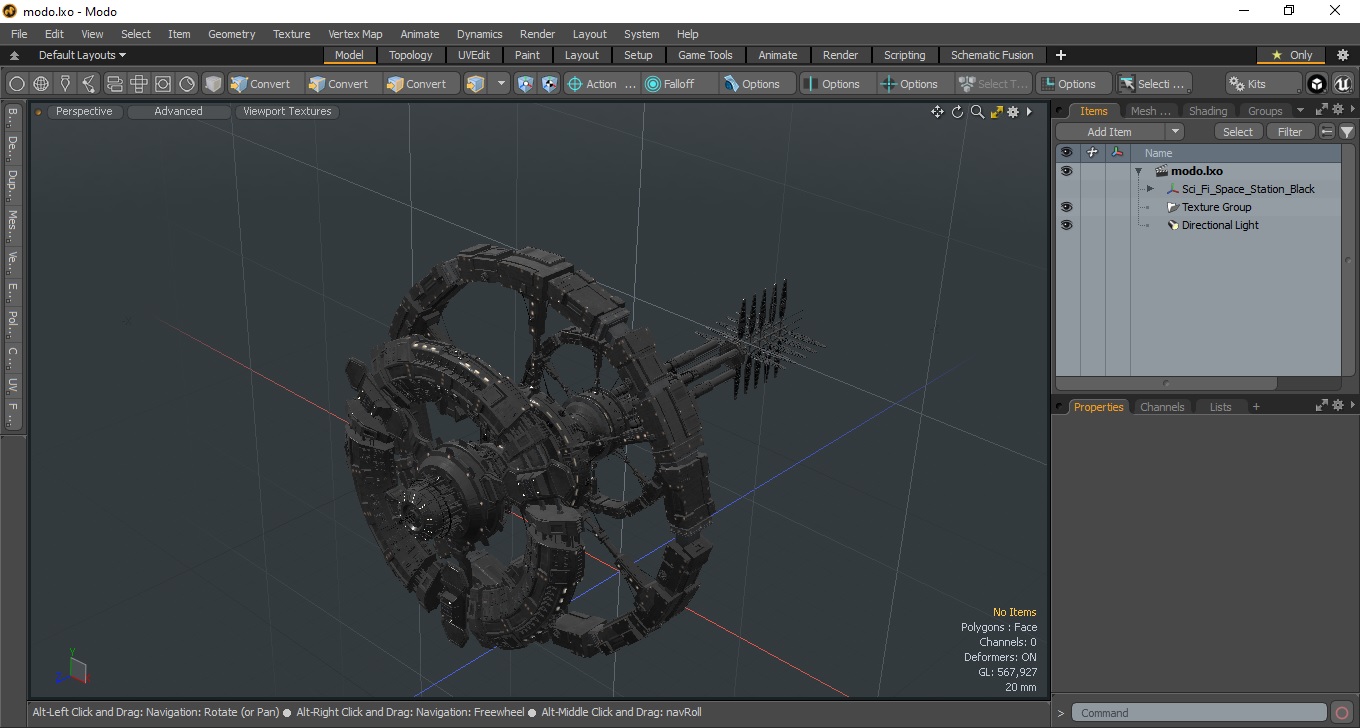Image resolution: width=1360 pixels, height=728 pixels.
Task: Toggle the star Only button
Action: point(1291,55)
